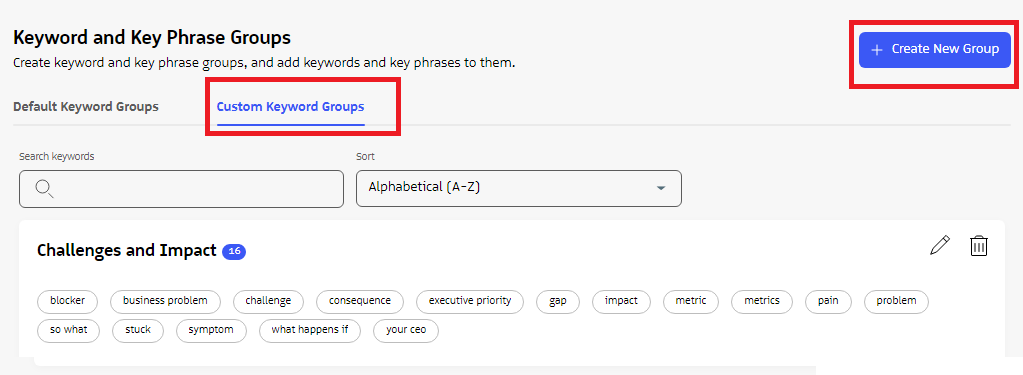
Task: Select the 'symptom' keyword chip
Action: click(211, 330)
